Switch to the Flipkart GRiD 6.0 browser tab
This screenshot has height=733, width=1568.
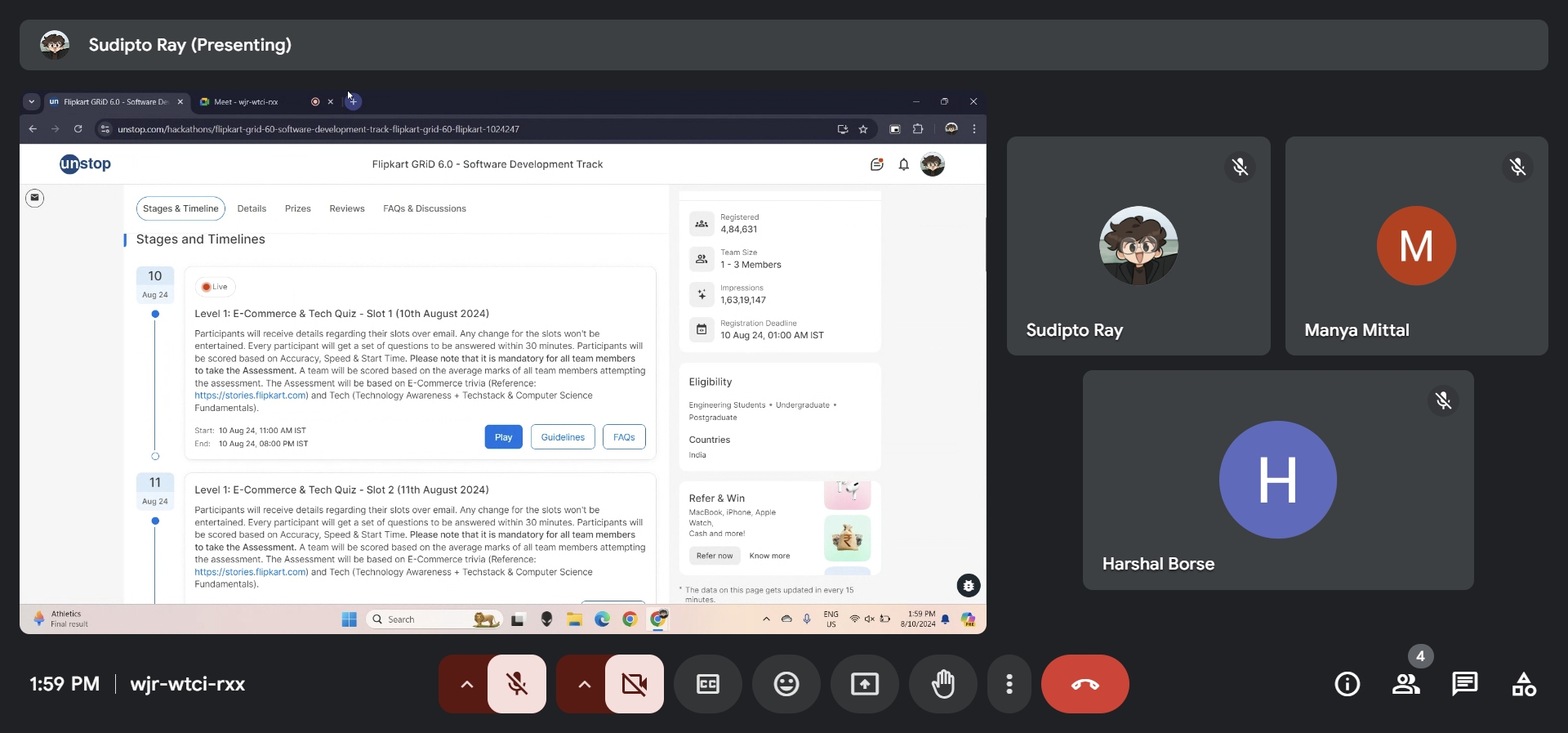116,102
